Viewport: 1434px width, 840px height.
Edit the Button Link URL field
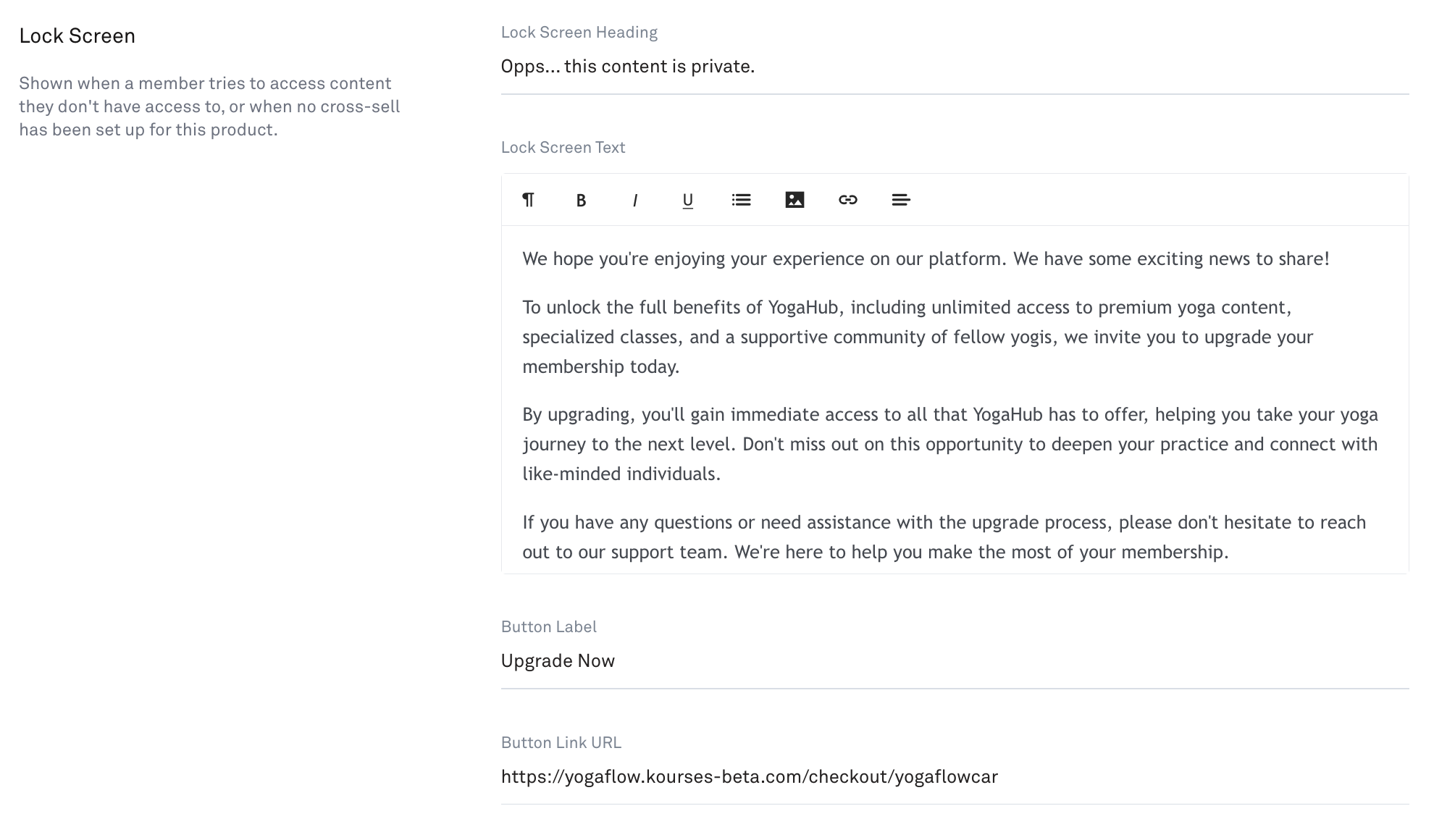(955, 777)
